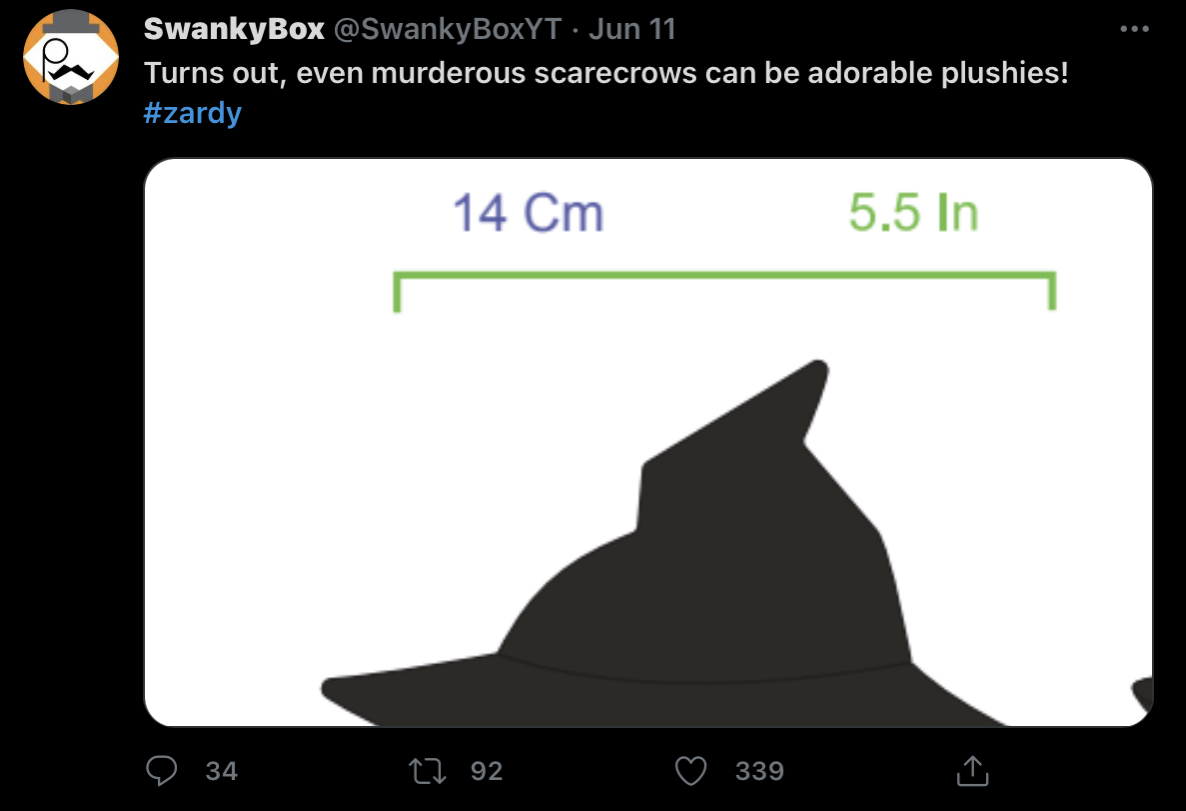
Task: Click the 14 Cm label in image
Action: tap(528, 213)
